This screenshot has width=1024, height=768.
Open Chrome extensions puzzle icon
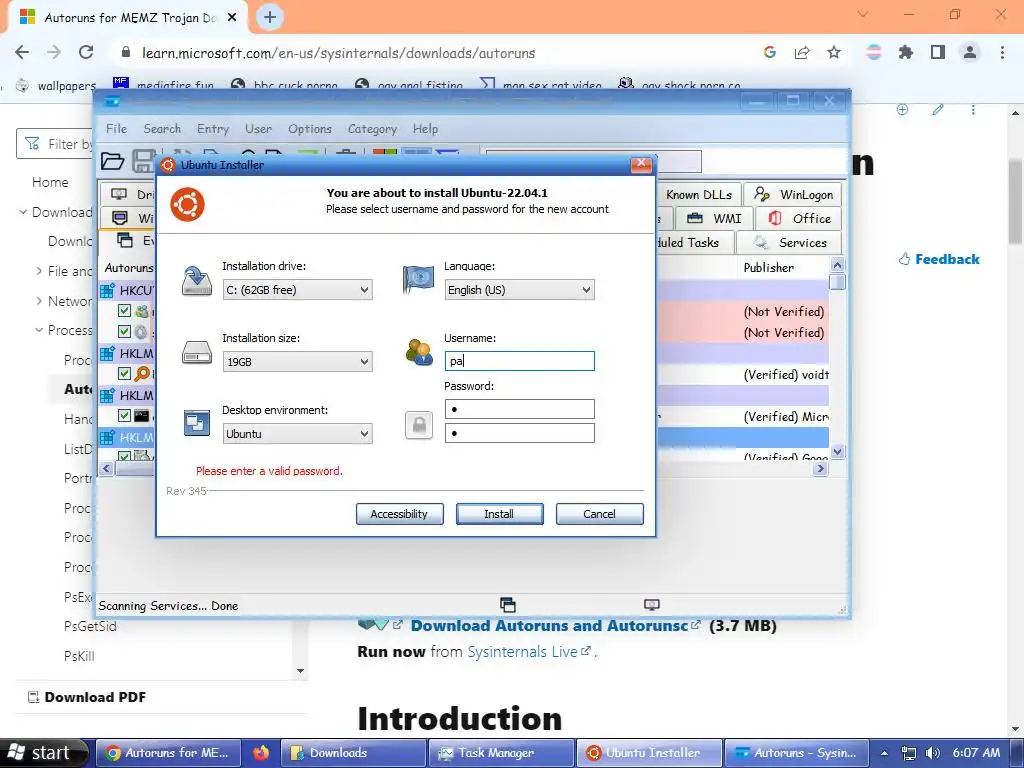click(906, 52)
